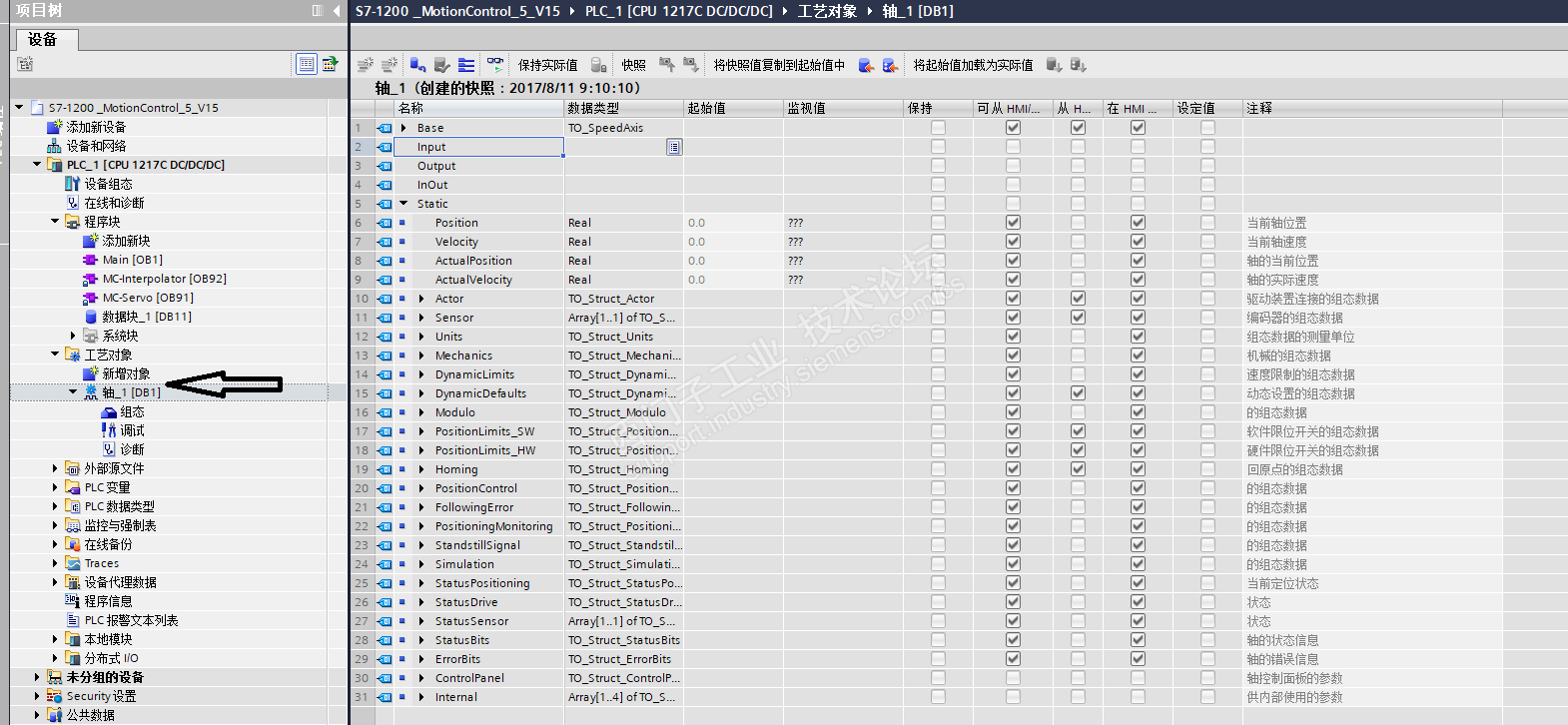Click the insert row icon in toolbar

pyautogui.click(x=365, y=65)
